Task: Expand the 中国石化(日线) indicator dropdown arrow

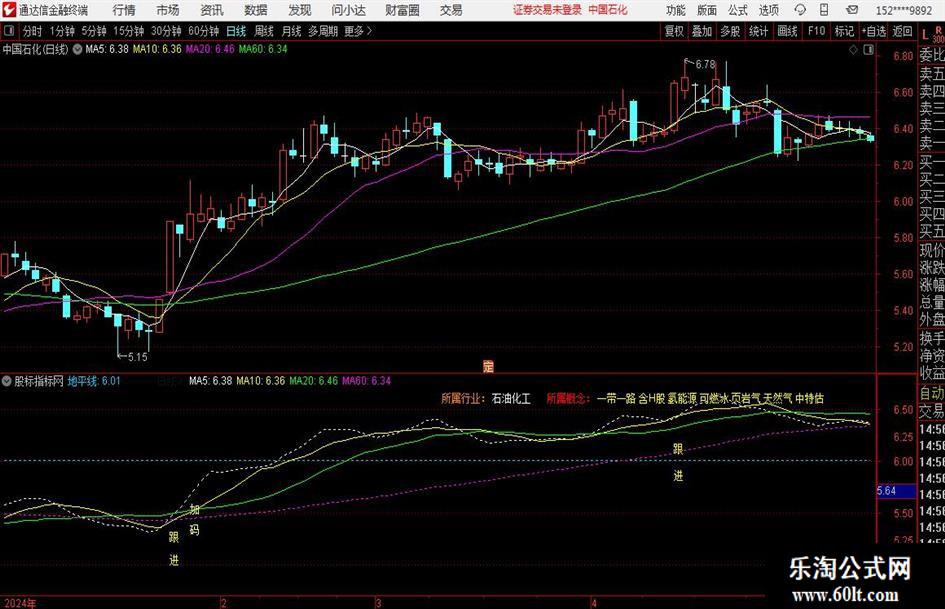Action: click(x=78, y=49)
